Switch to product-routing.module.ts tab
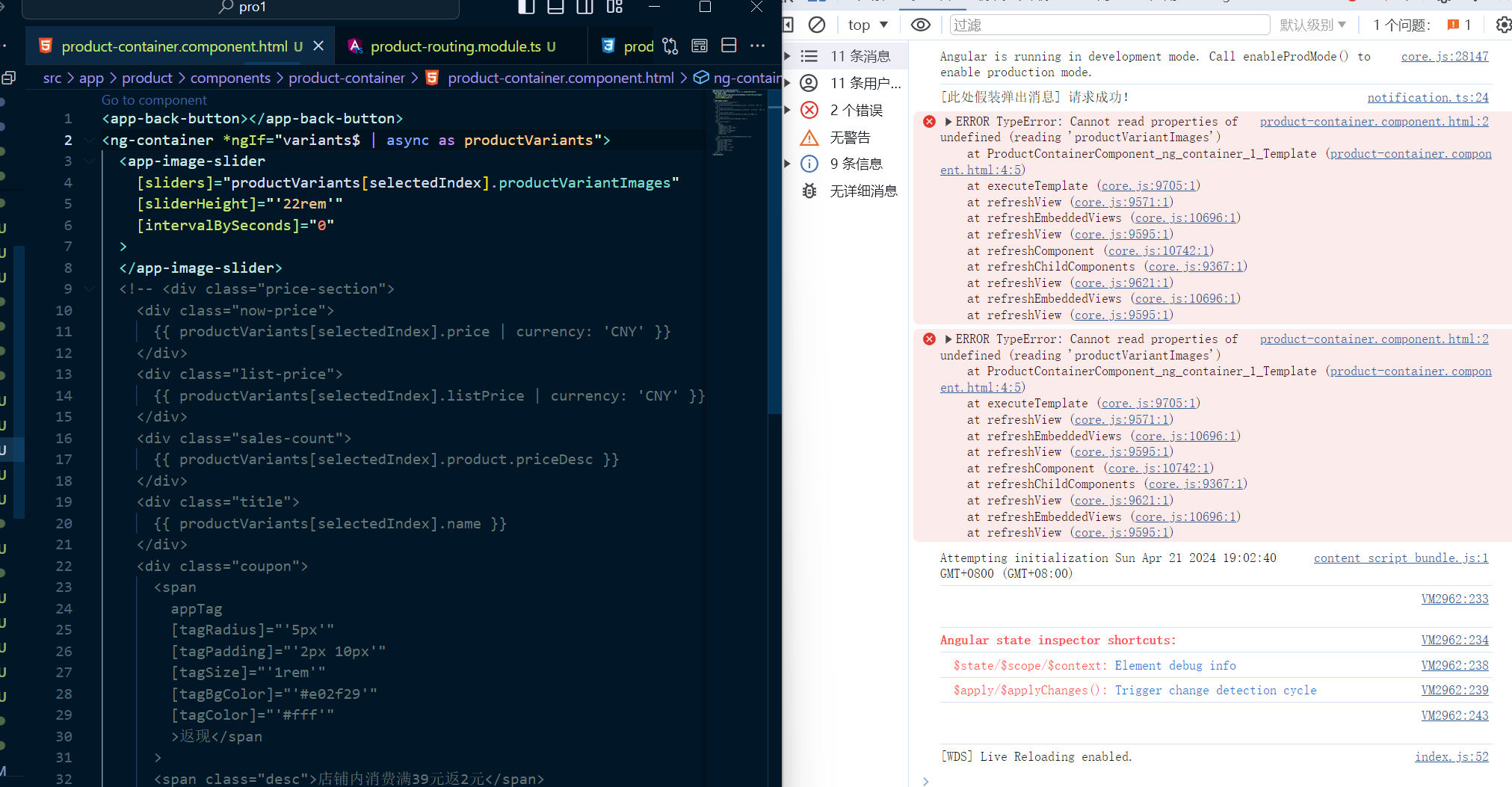This screenshot has height=787, width=1512. pyautogui.click(x=463, y=46)
